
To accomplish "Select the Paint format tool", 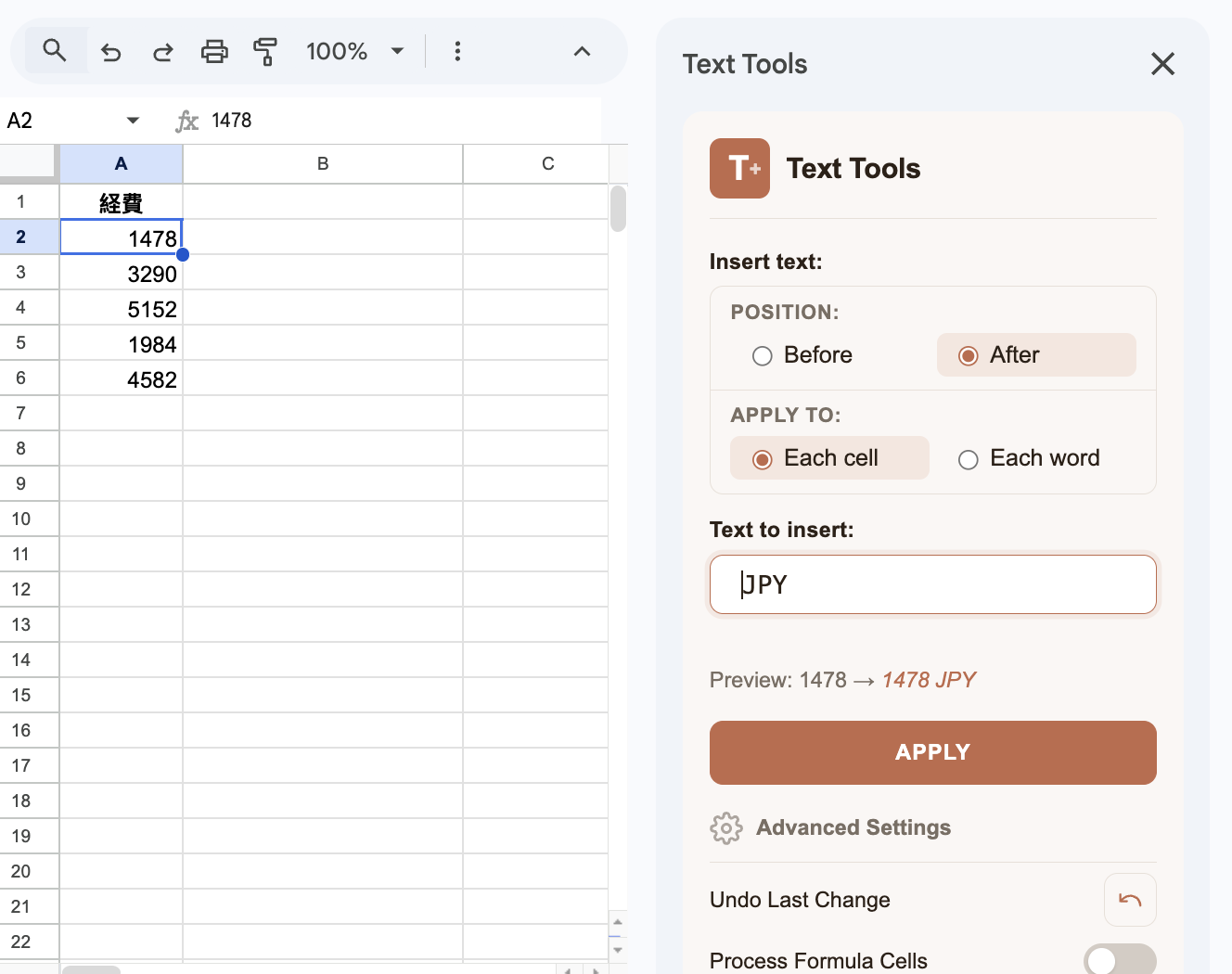I will point(265,52).
